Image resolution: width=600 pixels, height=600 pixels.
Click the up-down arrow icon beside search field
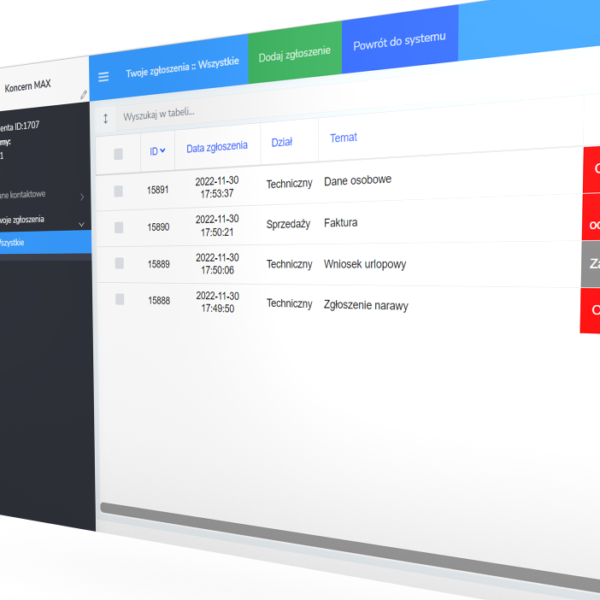pos(106,118)
